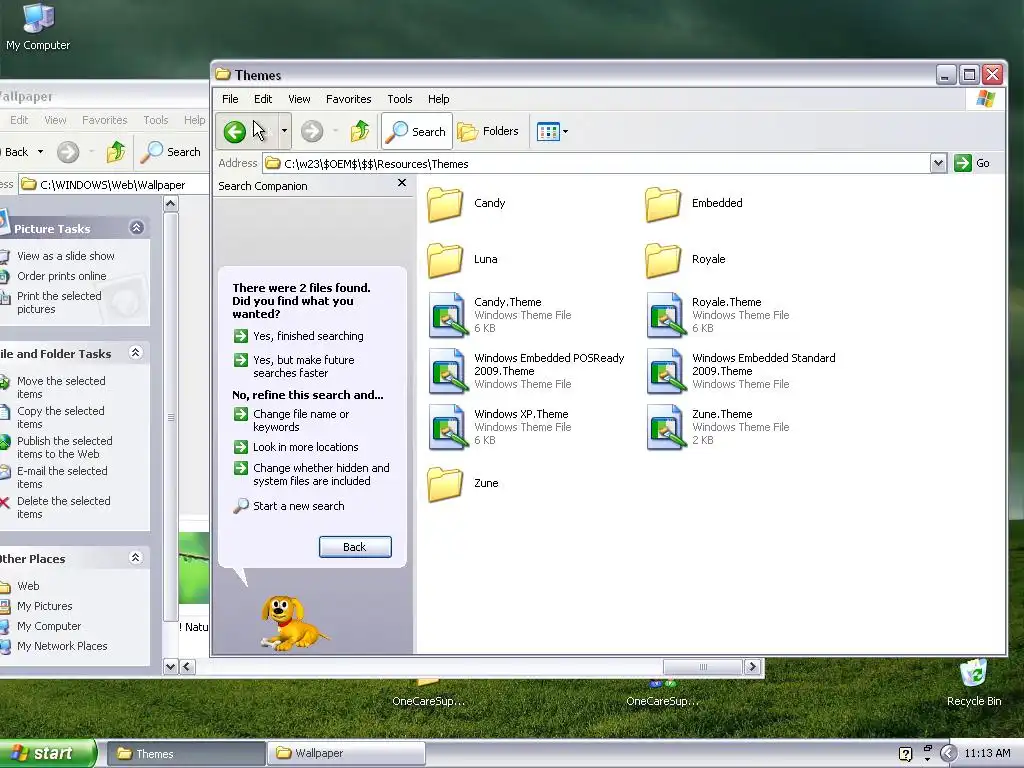
Task: Open My Pictures under Other Places
Action: pyautogui.click(x=44, y=606)
